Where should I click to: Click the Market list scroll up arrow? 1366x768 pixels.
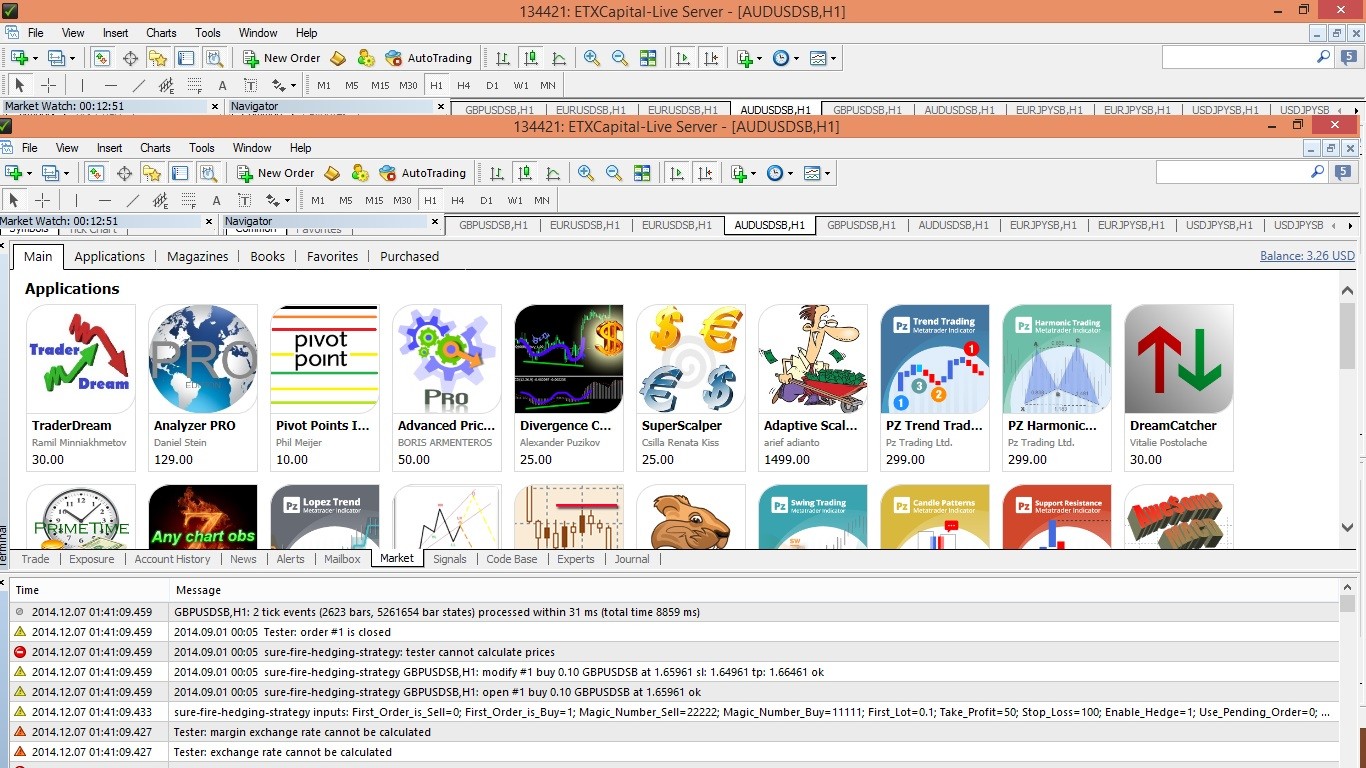[1347, 289]
